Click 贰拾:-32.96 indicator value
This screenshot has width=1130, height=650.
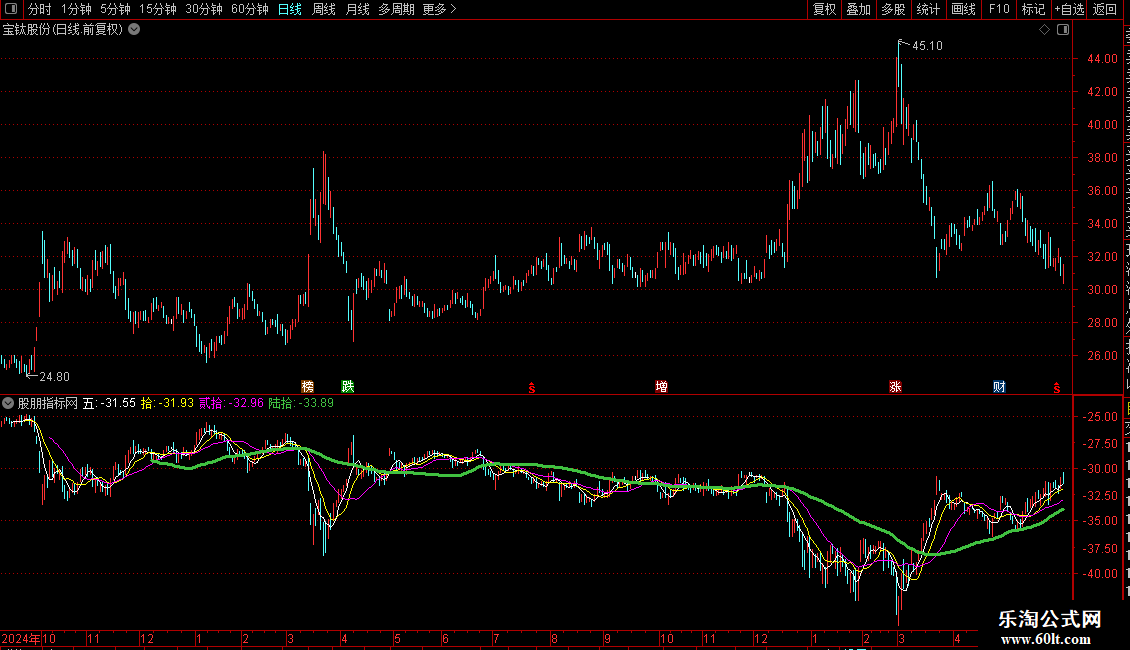[231, 403]
